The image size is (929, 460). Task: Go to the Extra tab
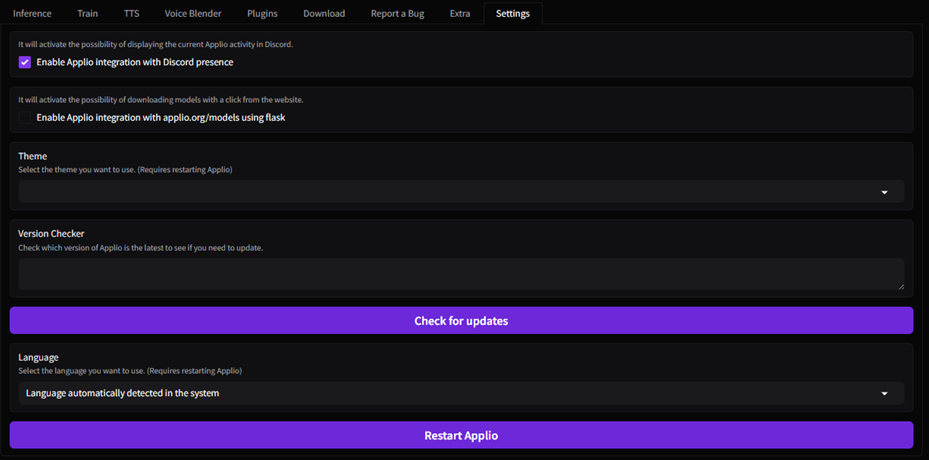pyautogui.click(x=460, y=13)
